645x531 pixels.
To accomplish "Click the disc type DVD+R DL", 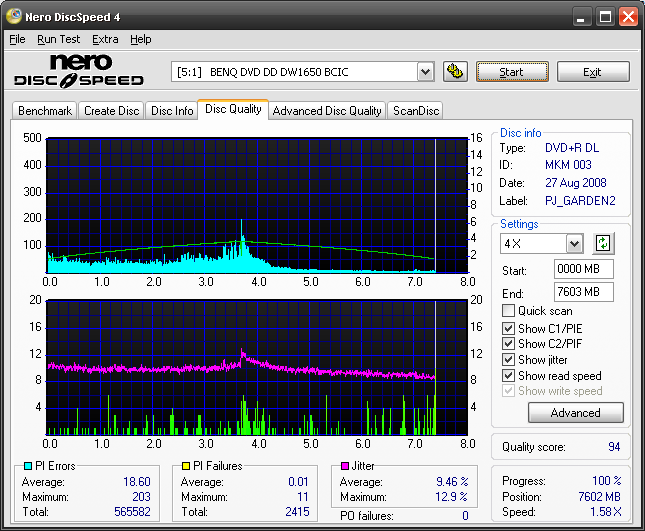I will [572, 148].
